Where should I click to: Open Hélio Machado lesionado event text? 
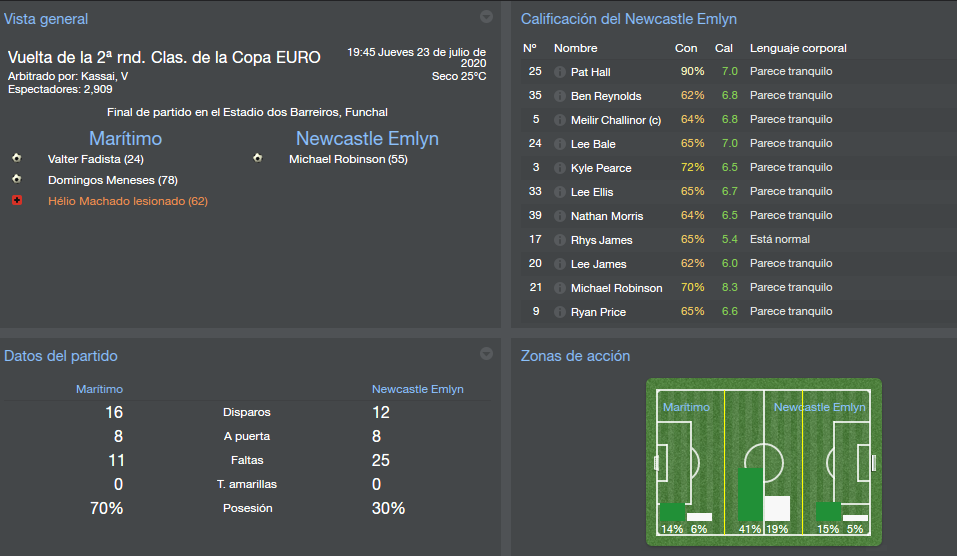(128, 201)
